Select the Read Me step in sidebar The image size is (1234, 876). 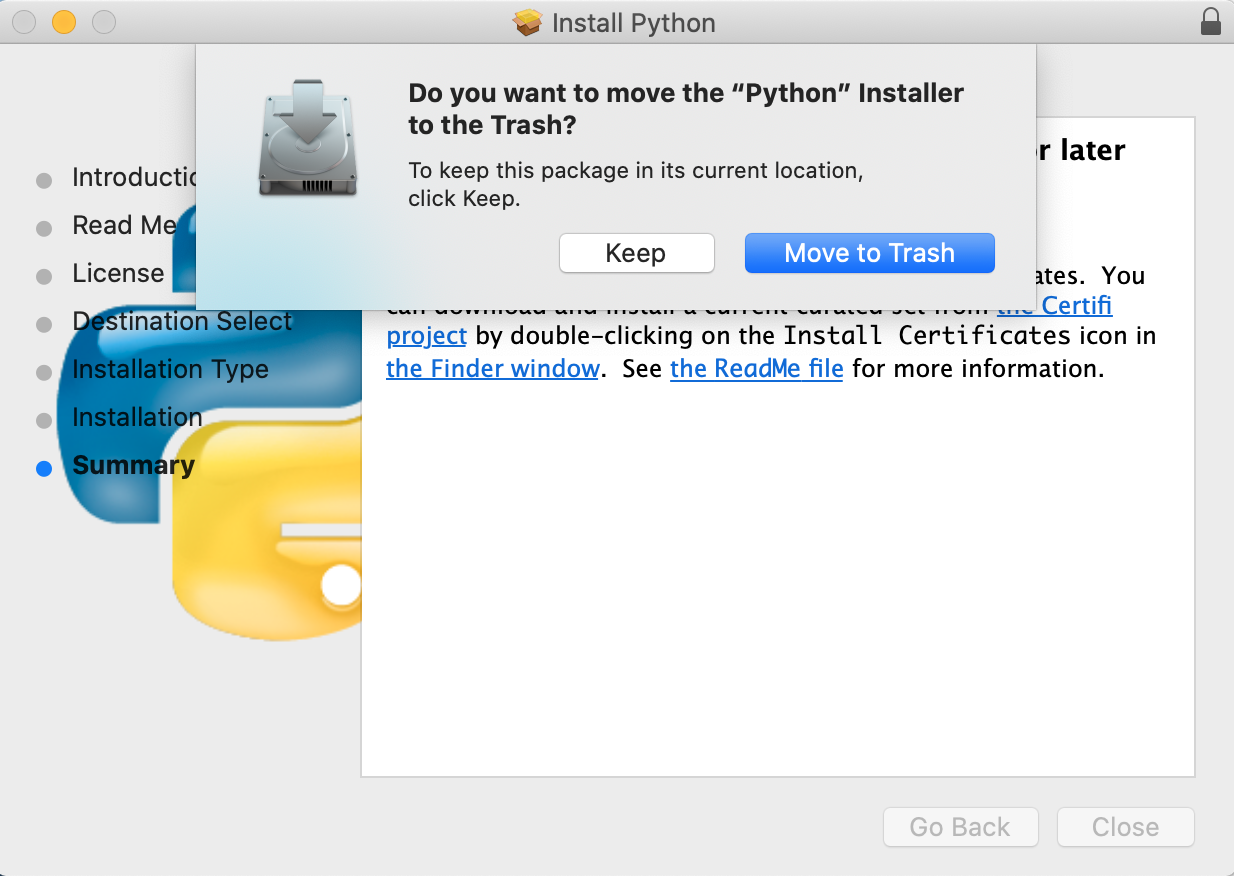[124, 225]
